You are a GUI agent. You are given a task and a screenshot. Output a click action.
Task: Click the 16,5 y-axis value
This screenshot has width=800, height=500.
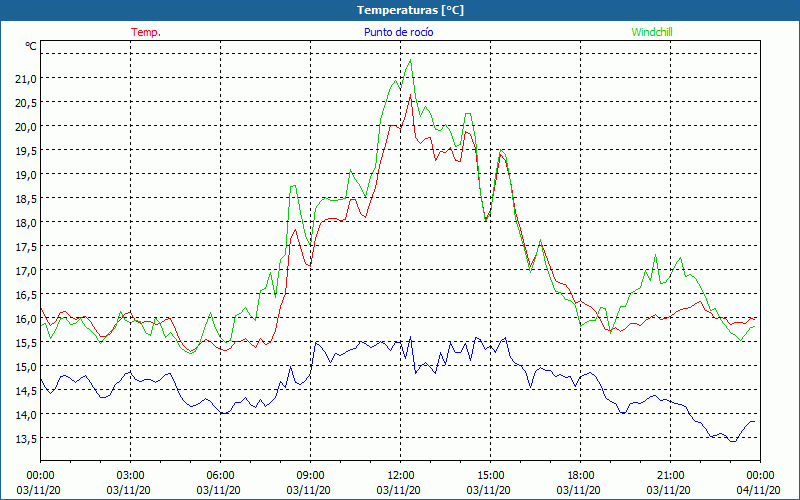26,294
